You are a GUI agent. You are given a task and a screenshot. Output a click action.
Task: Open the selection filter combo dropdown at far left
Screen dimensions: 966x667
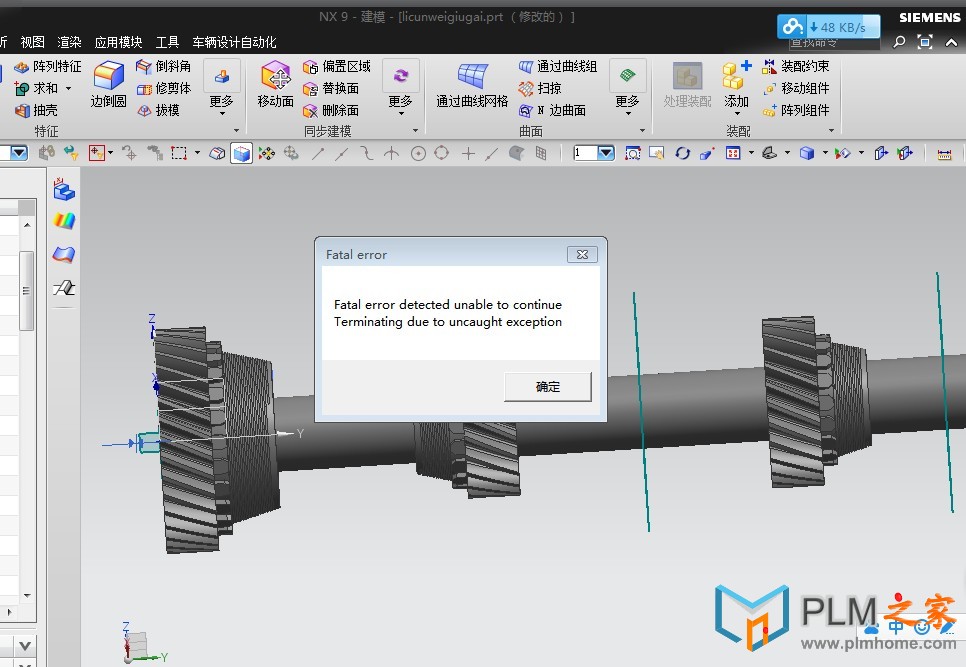tap(19, 153)
